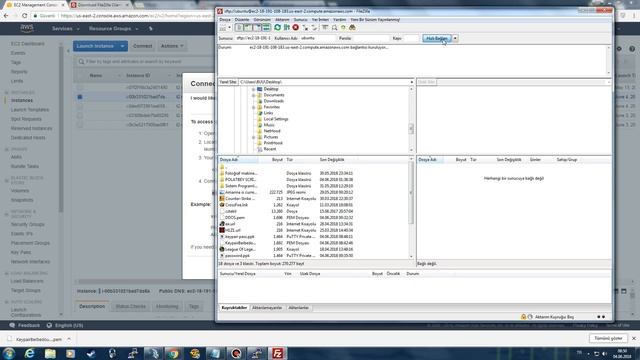Open Volumes link in AWS sidebar

20,191
